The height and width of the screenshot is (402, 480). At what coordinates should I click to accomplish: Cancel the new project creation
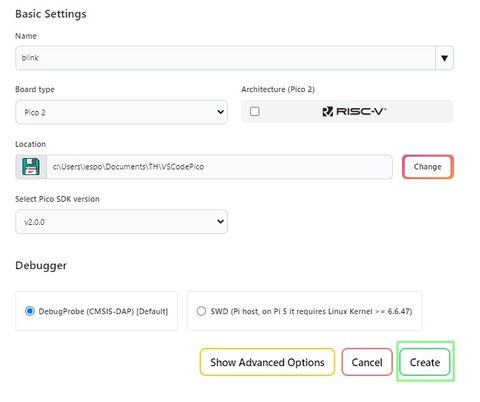tap(367, 362)
